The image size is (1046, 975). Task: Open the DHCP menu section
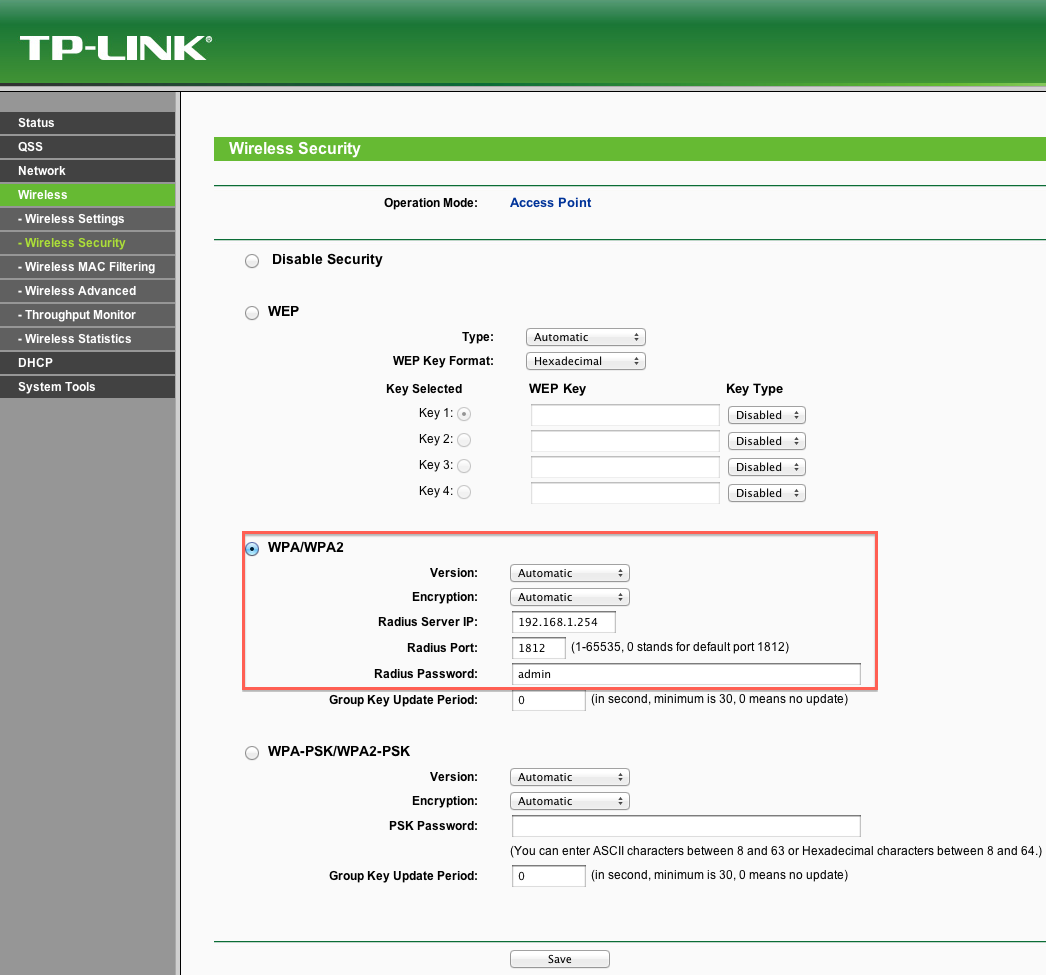pos(87,363)
